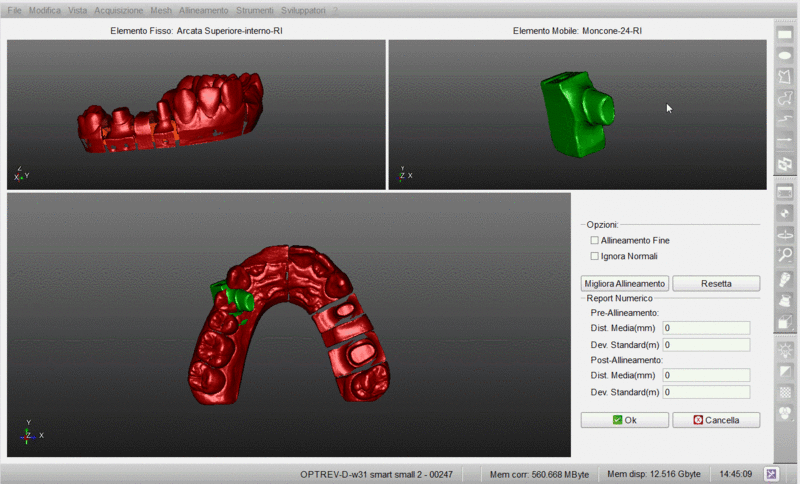Image resolution: width=800 pixels, height=484 pixels.
Task: Click the Cancella button
Action: tap(716, 420)
